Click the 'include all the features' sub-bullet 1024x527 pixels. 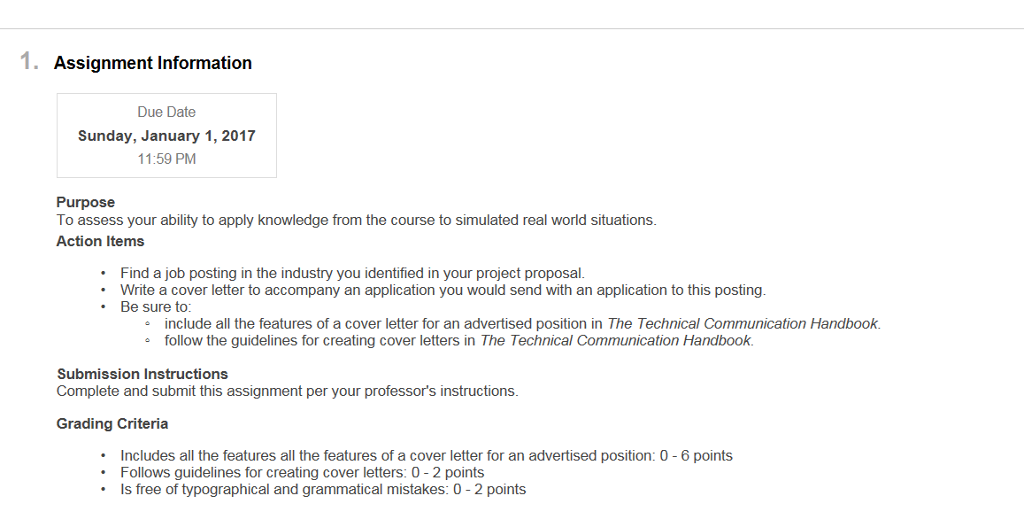[x=522, y=324]
